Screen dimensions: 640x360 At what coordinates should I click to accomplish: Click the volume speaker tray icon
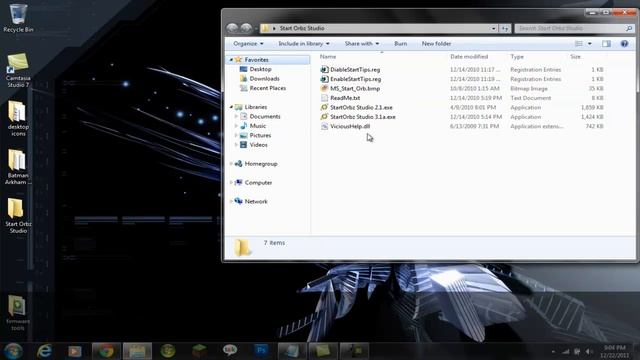click(589, 351)
